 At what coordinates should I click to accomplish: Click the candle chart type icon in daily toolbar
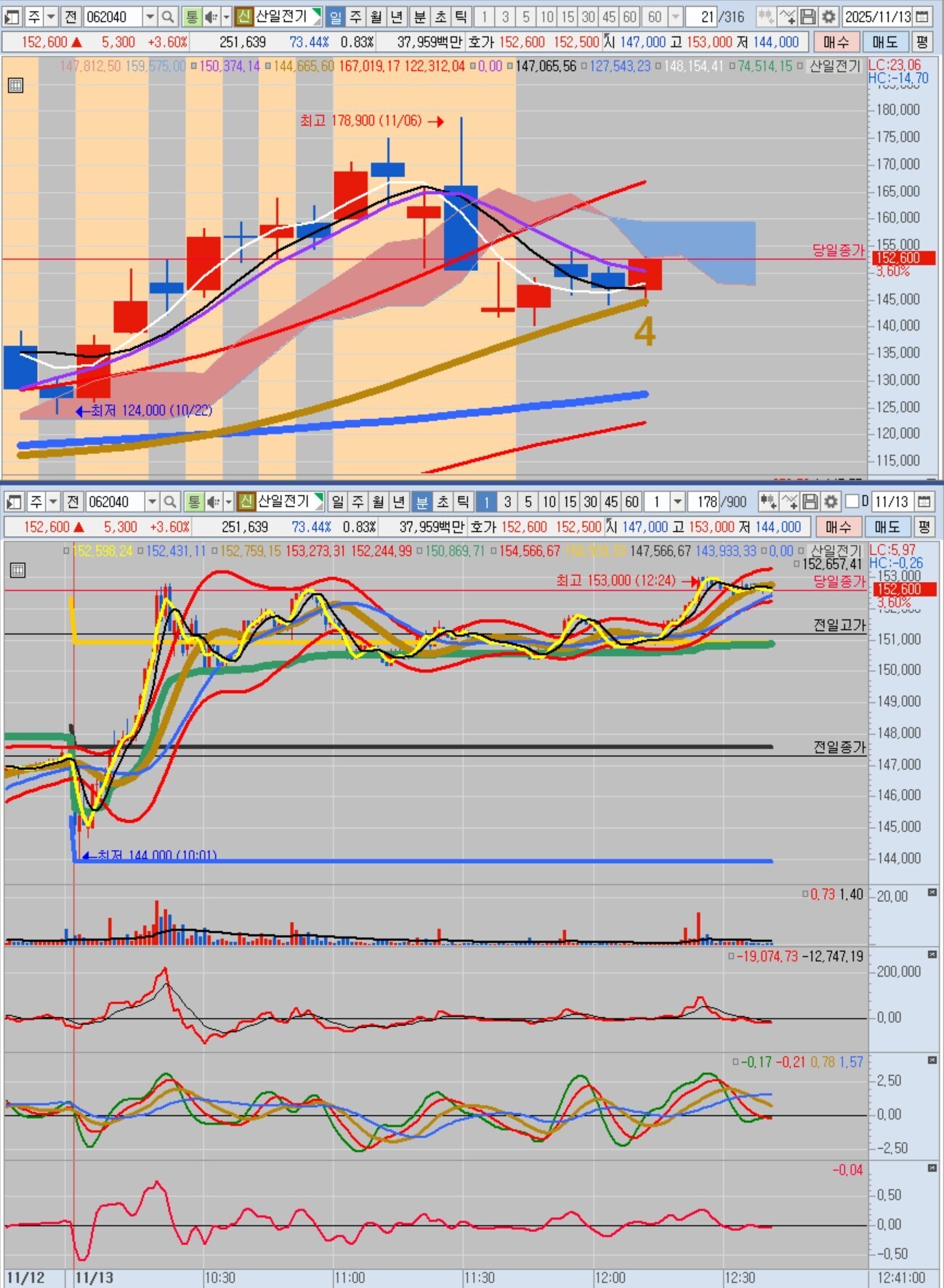766,16
